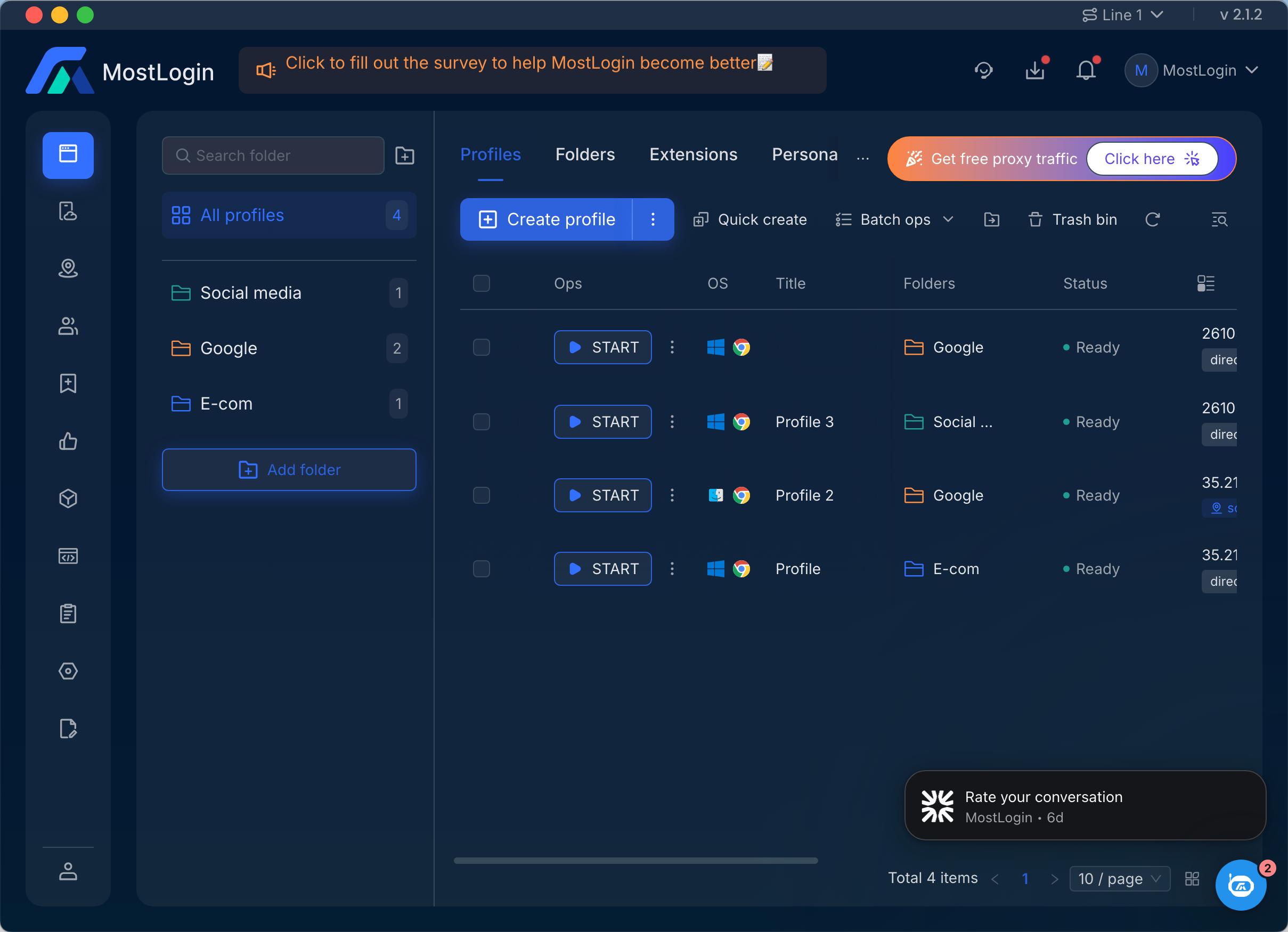Click Quick create
Image resolution: width=1288 pixels, height=932 pixels.
[749, 220]
